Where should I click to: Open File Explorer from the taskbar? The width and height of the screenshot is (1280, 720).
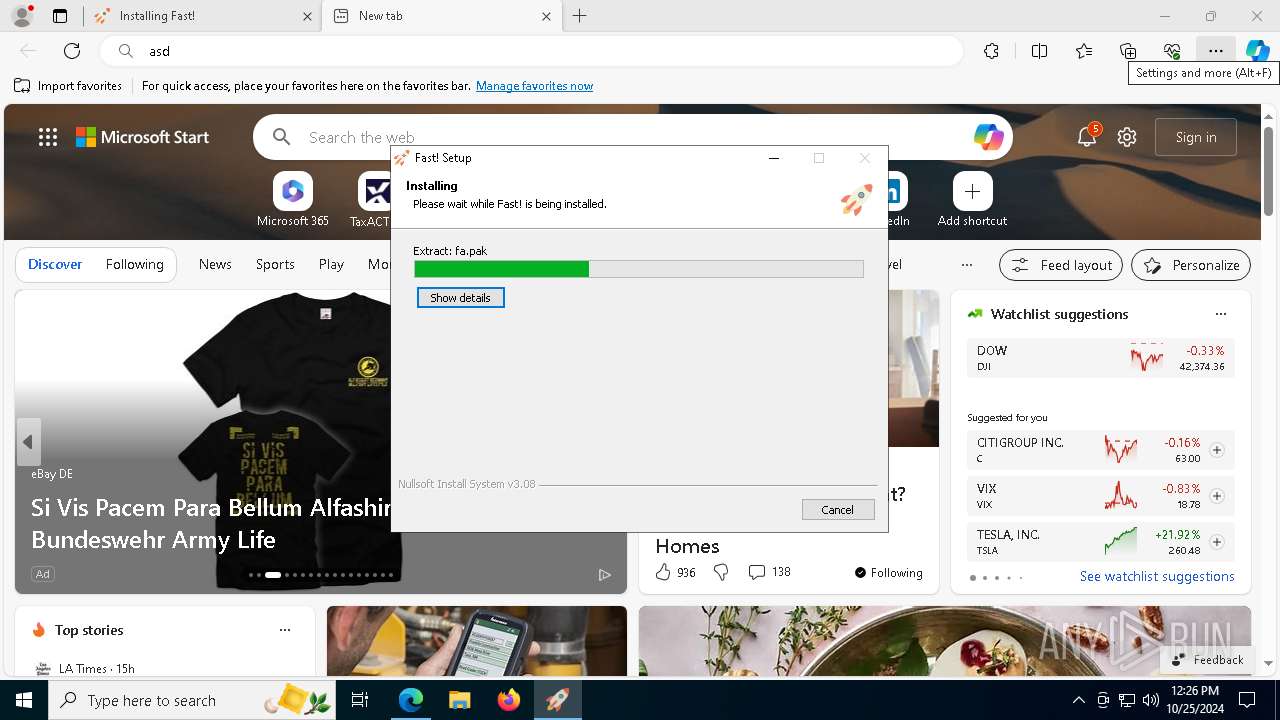pyautogui.click(x=460, y=700)
